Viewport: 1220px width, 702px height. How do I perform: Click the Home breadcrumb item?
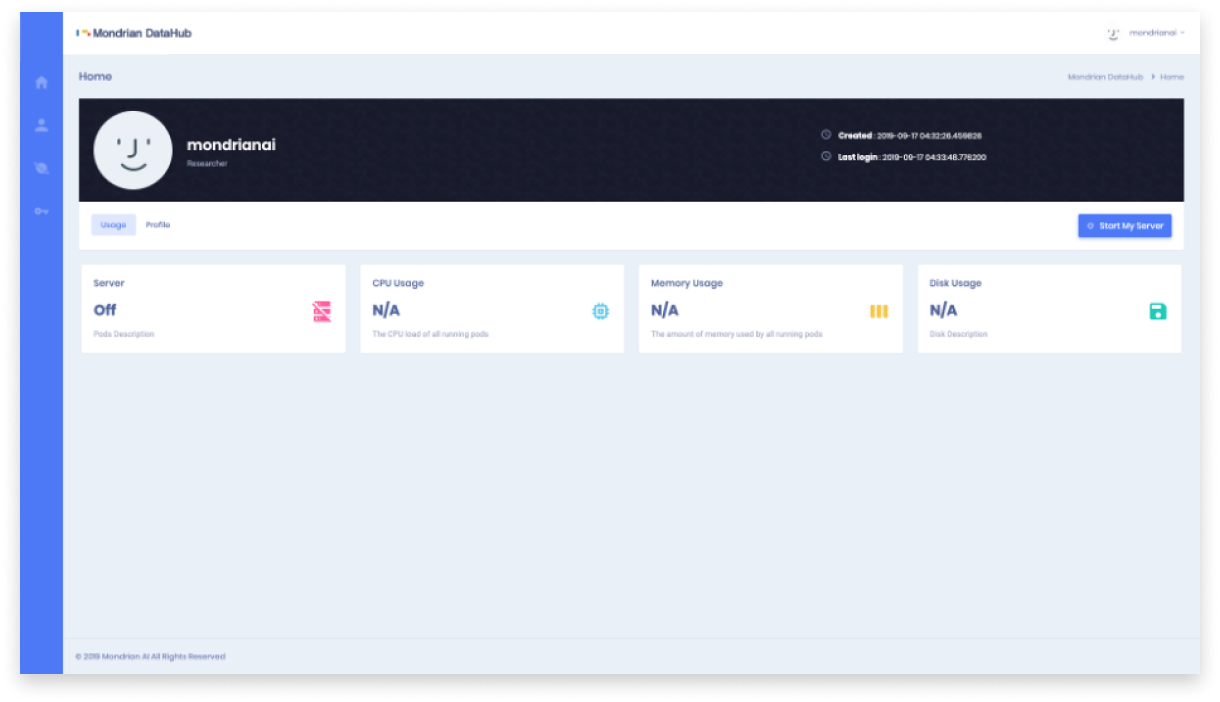[1172, 77]
